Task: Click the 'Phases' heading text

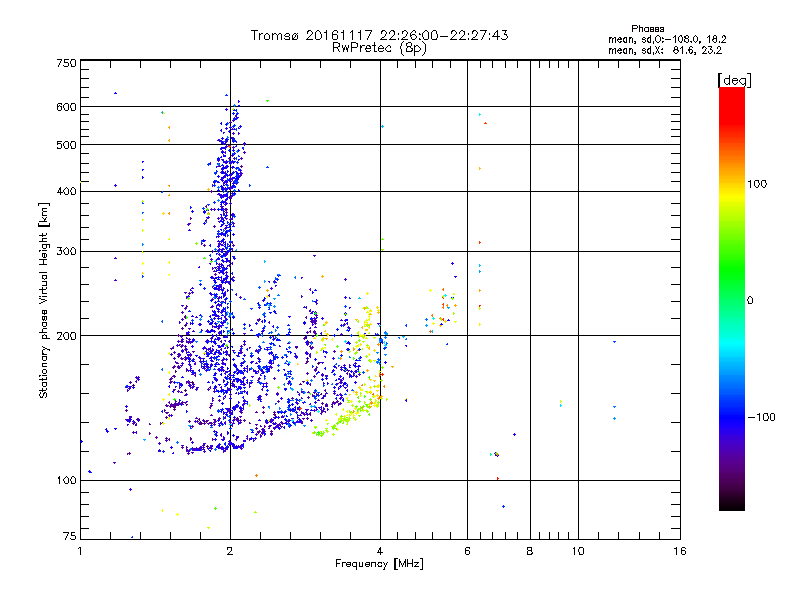Action: point(647,29)
